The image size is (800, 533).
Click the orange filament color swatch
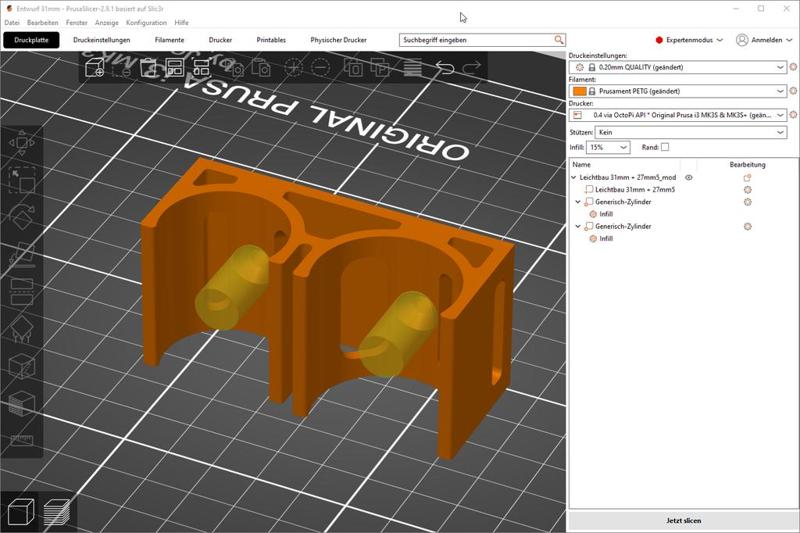tap(580, 91)
